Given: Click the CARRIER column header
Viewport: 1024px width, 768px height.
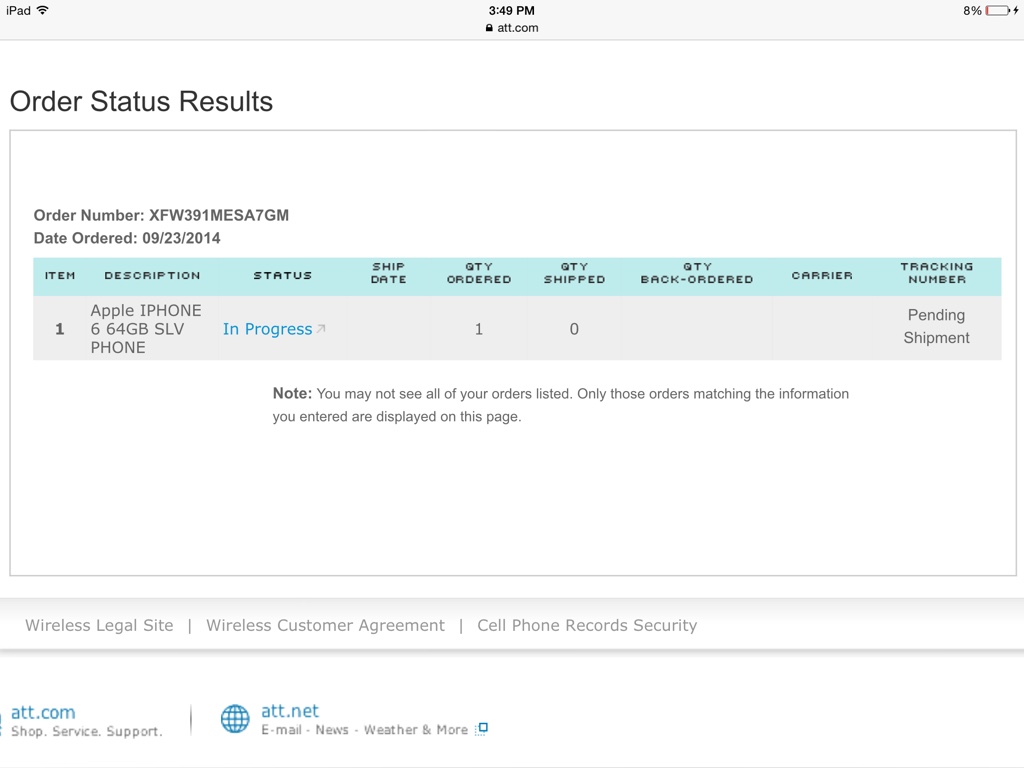Looking at the screenshot, I should point(822,276).
